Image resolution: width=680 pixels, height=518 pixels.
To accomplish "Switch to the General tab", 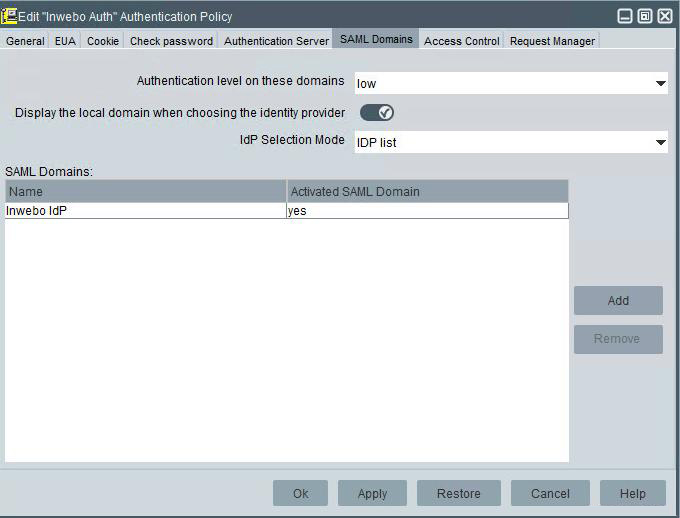I will tap(25, 41).
